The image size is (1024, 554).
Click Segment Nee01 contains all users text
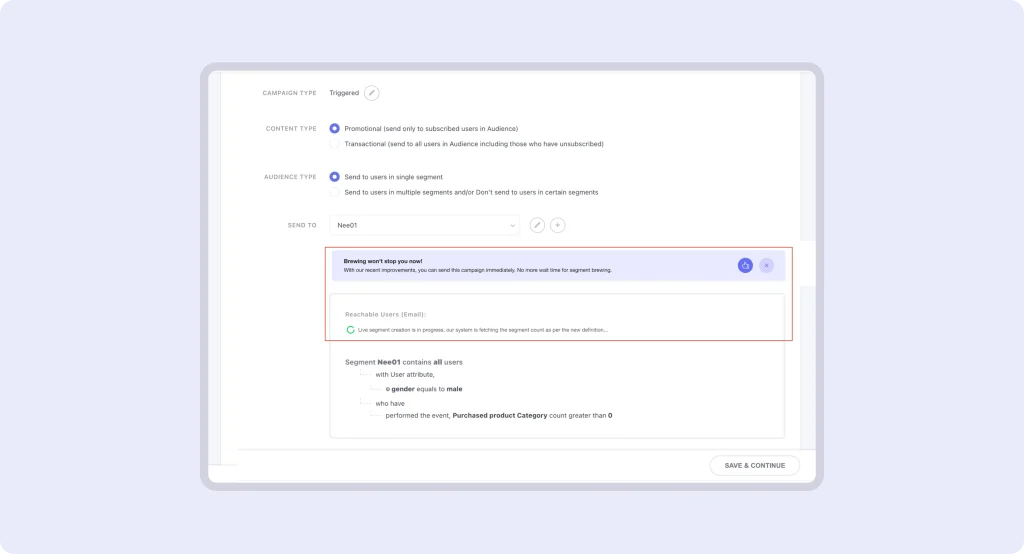click(x=404, y=362)
